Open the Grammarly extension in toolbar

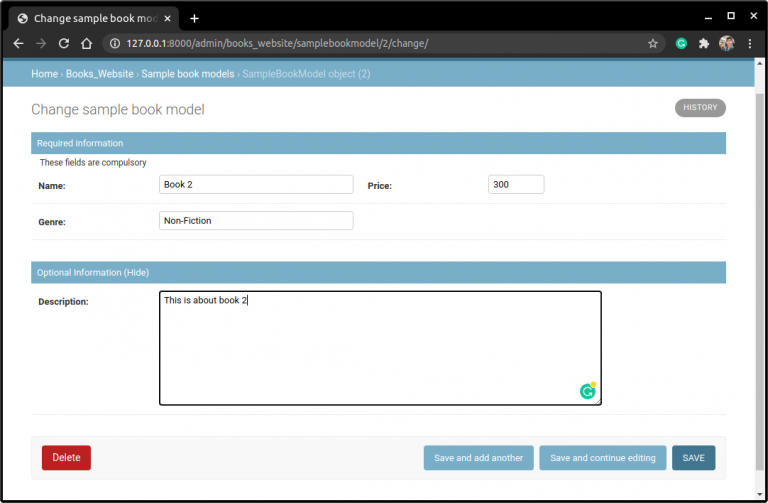click(x=681, y=44)
